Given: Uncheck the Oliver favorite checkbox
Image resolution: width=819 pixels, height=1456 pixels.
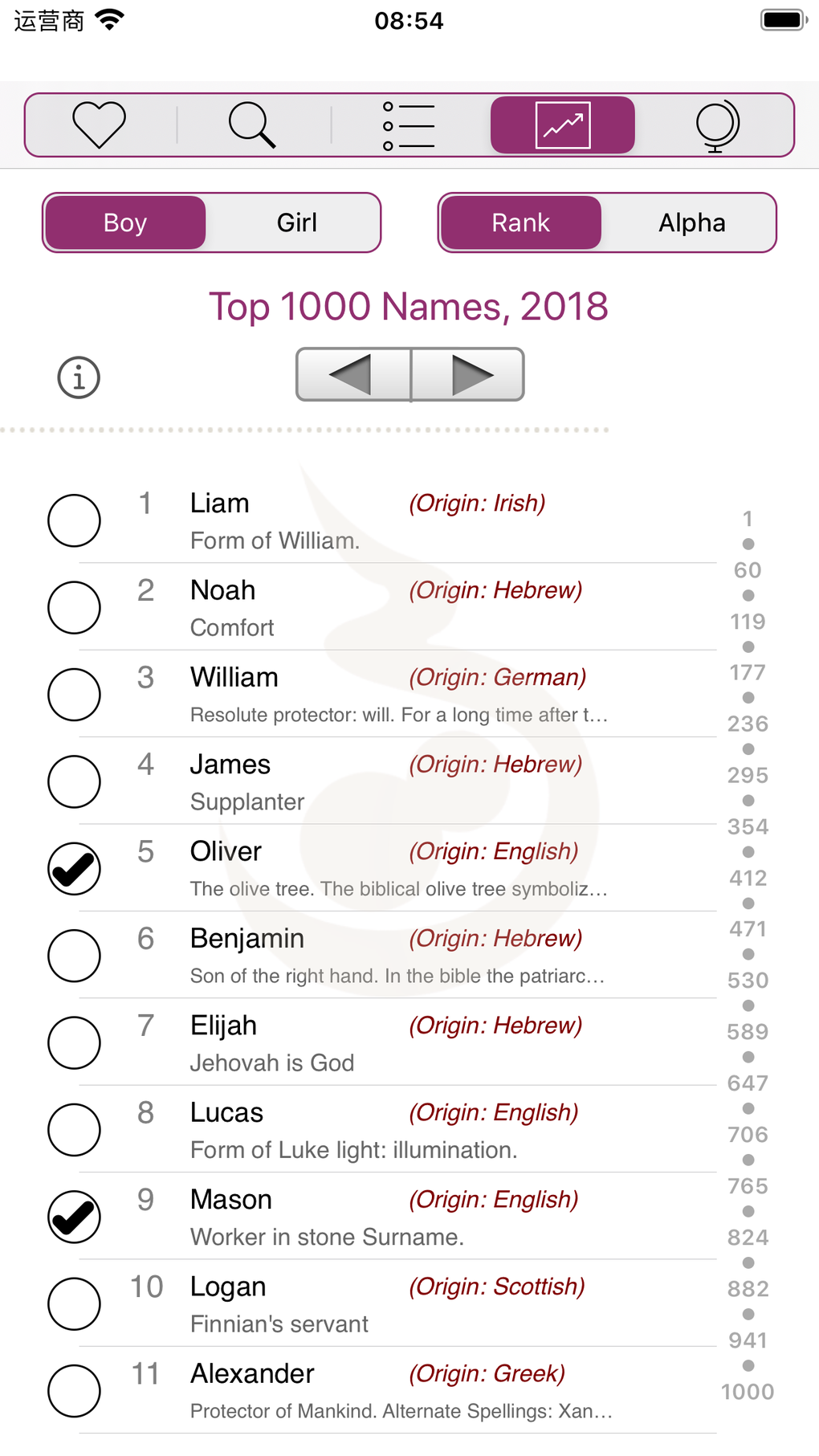Looking at the screenshot, I should (74, 868).
